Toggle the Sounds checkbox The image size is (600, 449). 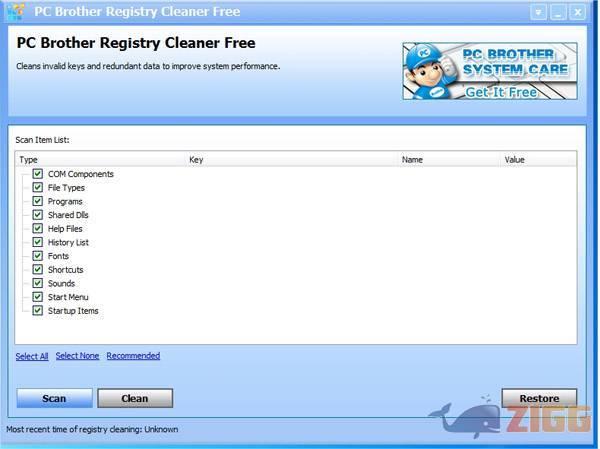pos(38,283)
